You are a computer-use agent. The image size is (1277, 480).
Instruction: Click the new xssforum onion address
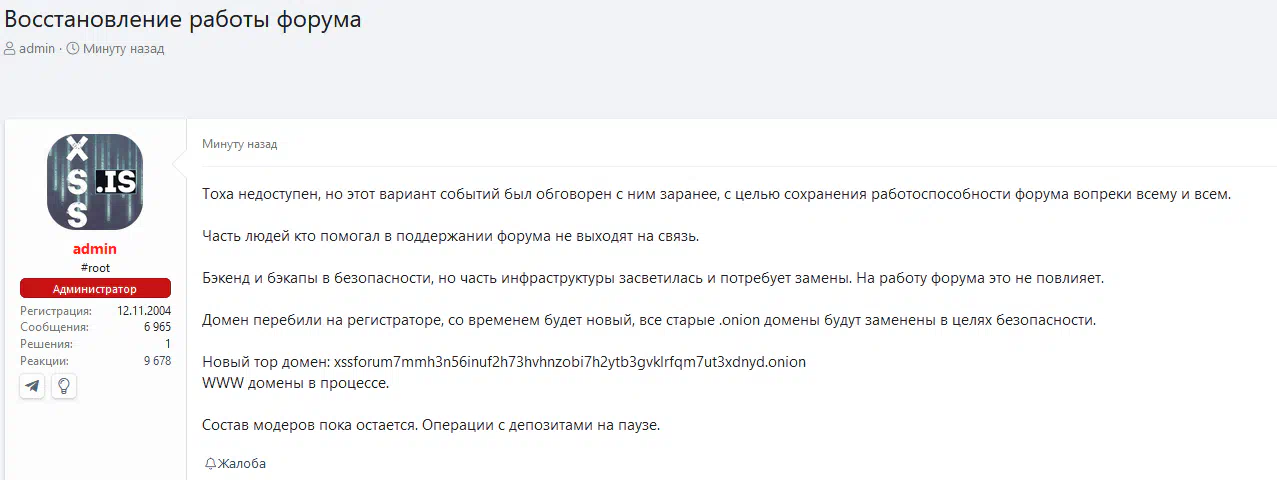click(570, 362)
